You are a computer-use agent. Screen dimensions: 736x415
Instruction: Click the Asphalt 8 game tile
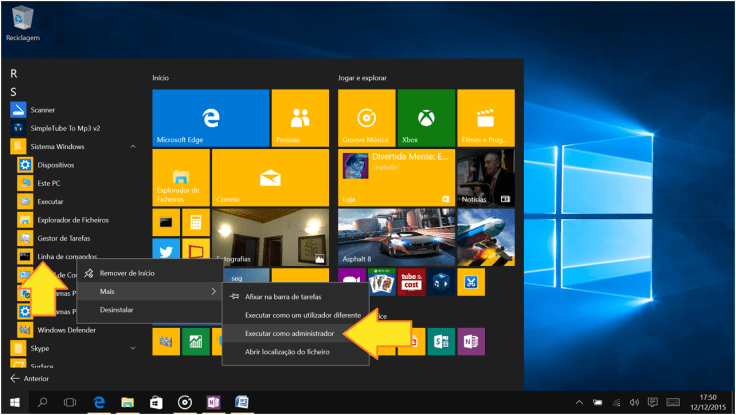[x=395, y=236]
